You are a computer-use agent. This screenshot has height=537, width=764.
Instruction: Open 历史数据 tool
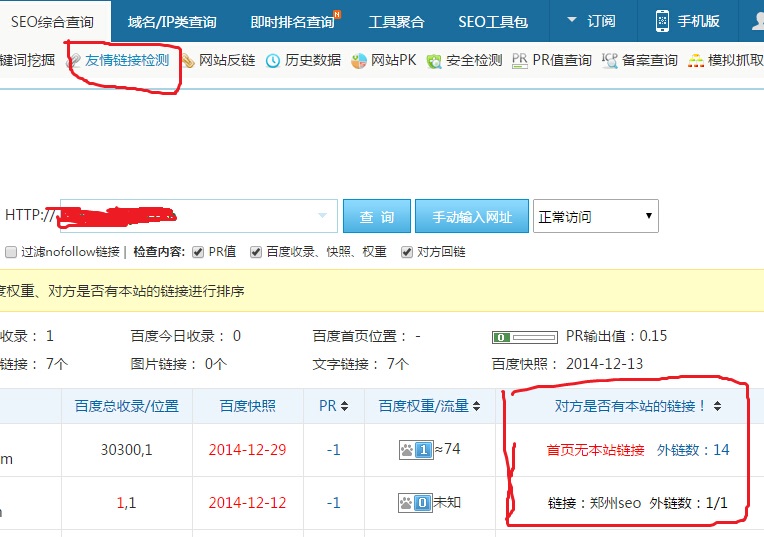click(x=312, y=60)
